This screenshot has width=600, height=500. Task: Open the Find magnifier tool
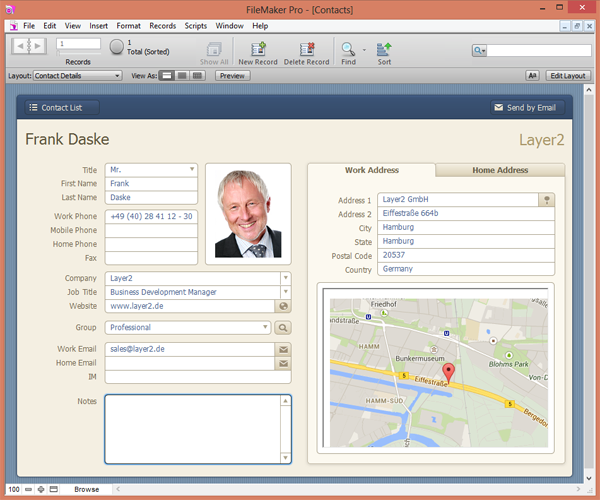point(348,48)
